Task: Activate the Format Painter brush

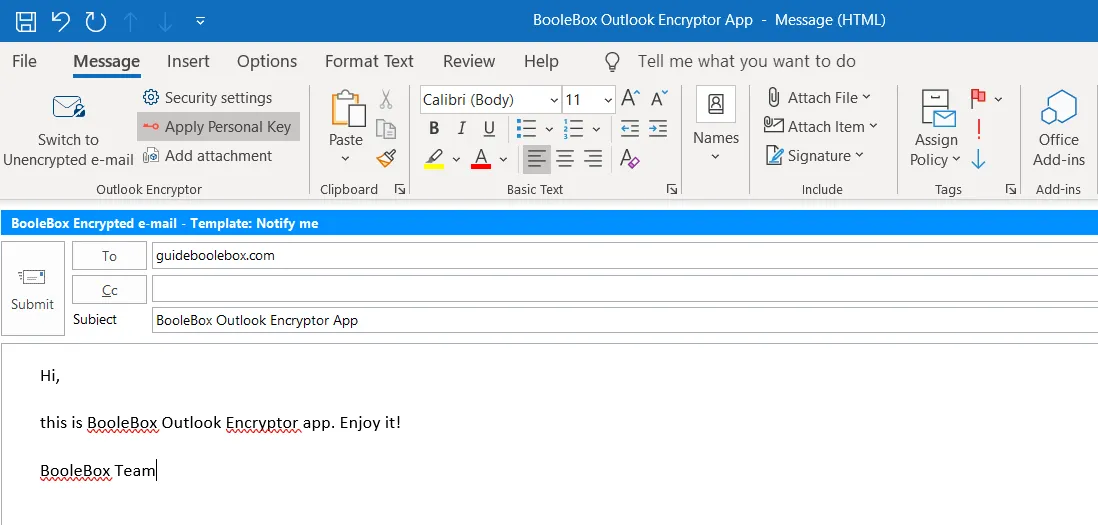Action: [x=386, y=158]
